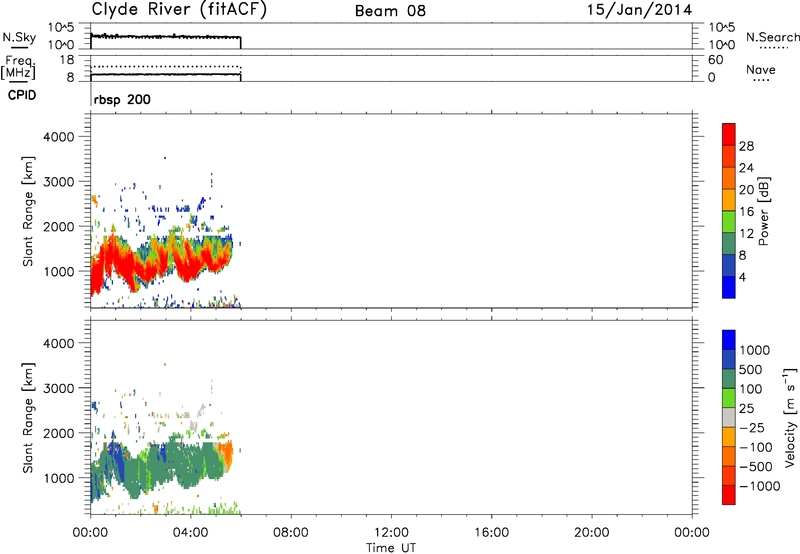This screenshot has height=554, width=800.
Task: Click the 'Clyde River (fitACF)' title
Action: pyautogui.click(x=179, y=9)
